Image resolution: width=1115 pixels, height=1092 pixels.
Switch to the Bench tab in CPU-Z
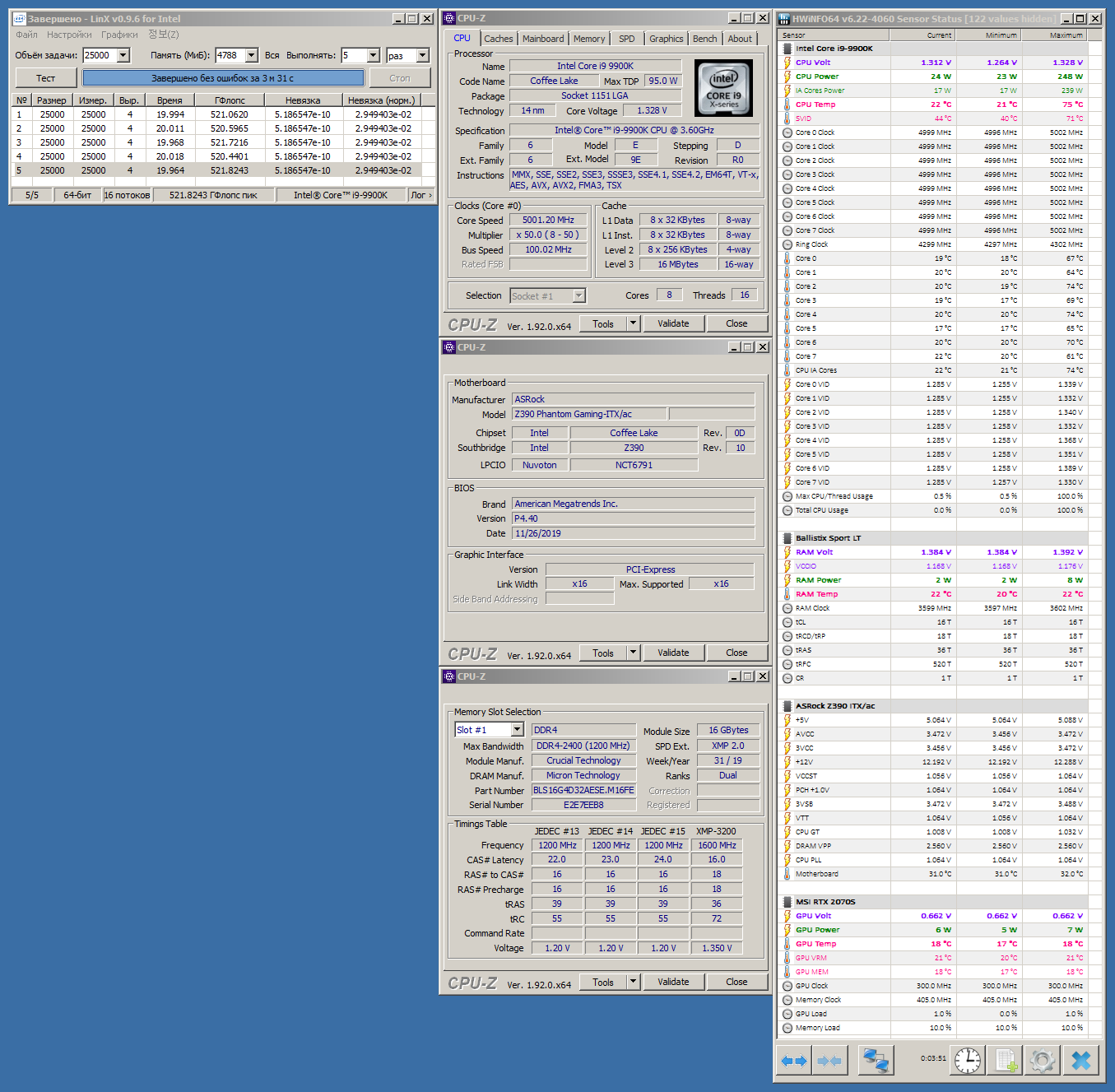point(704,39)
